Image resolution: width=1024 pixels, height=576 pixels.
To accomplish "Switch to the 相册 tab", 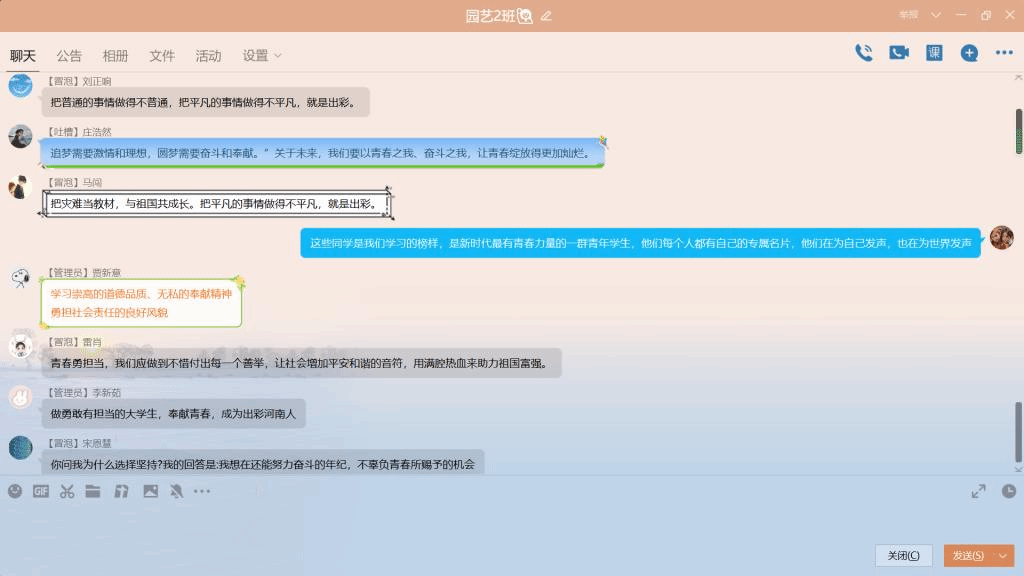I will tap(115, 56).
